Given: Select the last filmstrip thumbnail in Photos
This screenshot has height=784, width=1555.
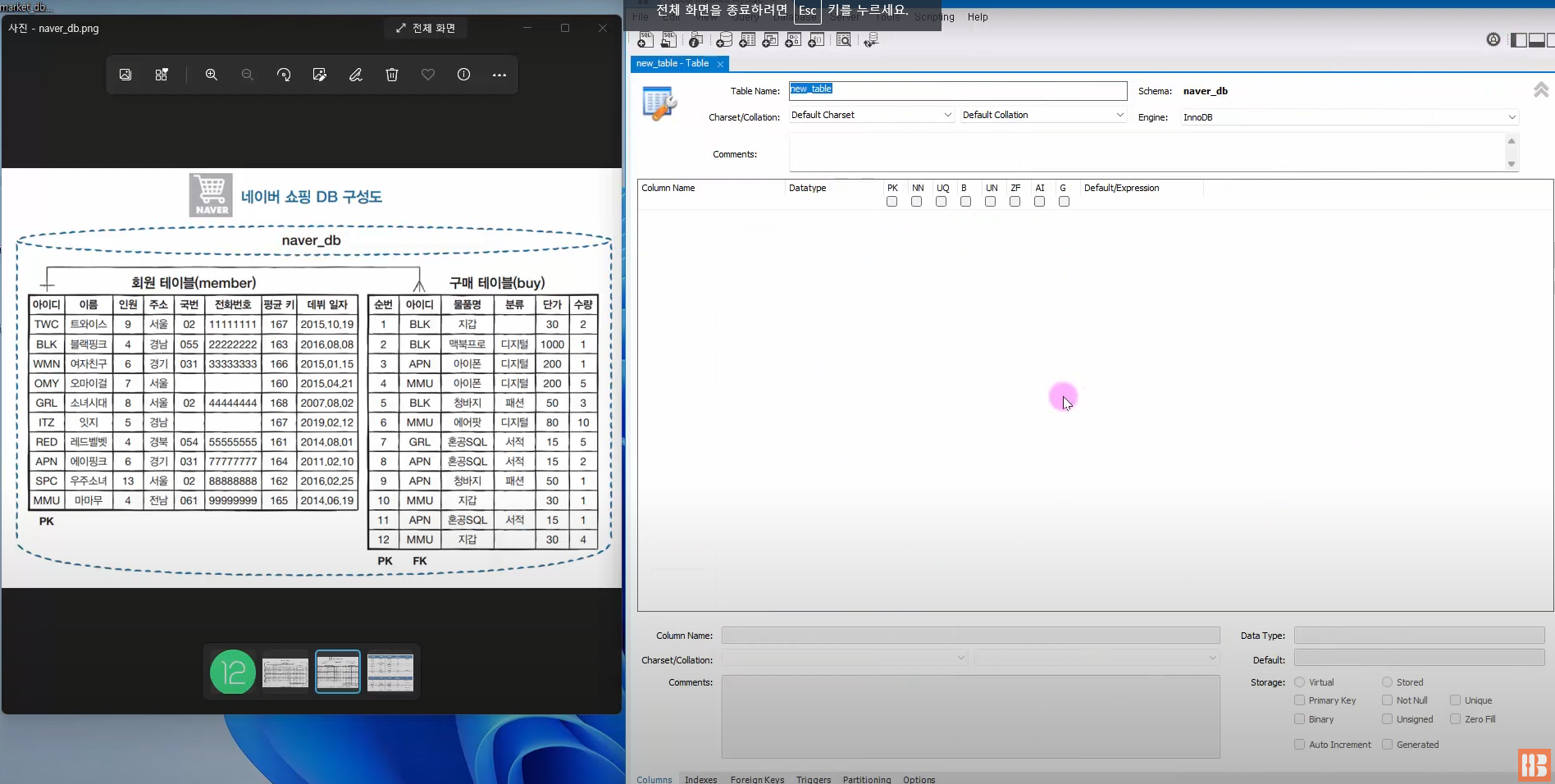Looking at the screenshot, I should pyautogui.click(x=390, y=672).
